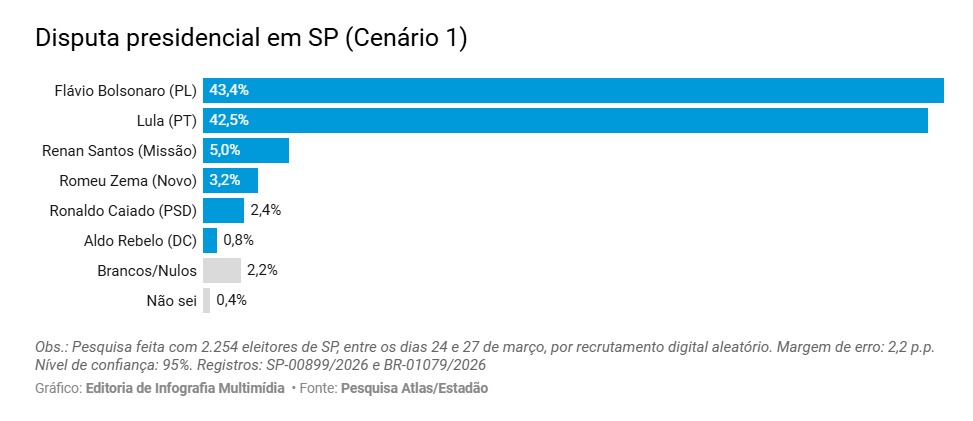
Task: Open the "Pesquisa Atlas/Estadão" source
Action: point(414,388)
